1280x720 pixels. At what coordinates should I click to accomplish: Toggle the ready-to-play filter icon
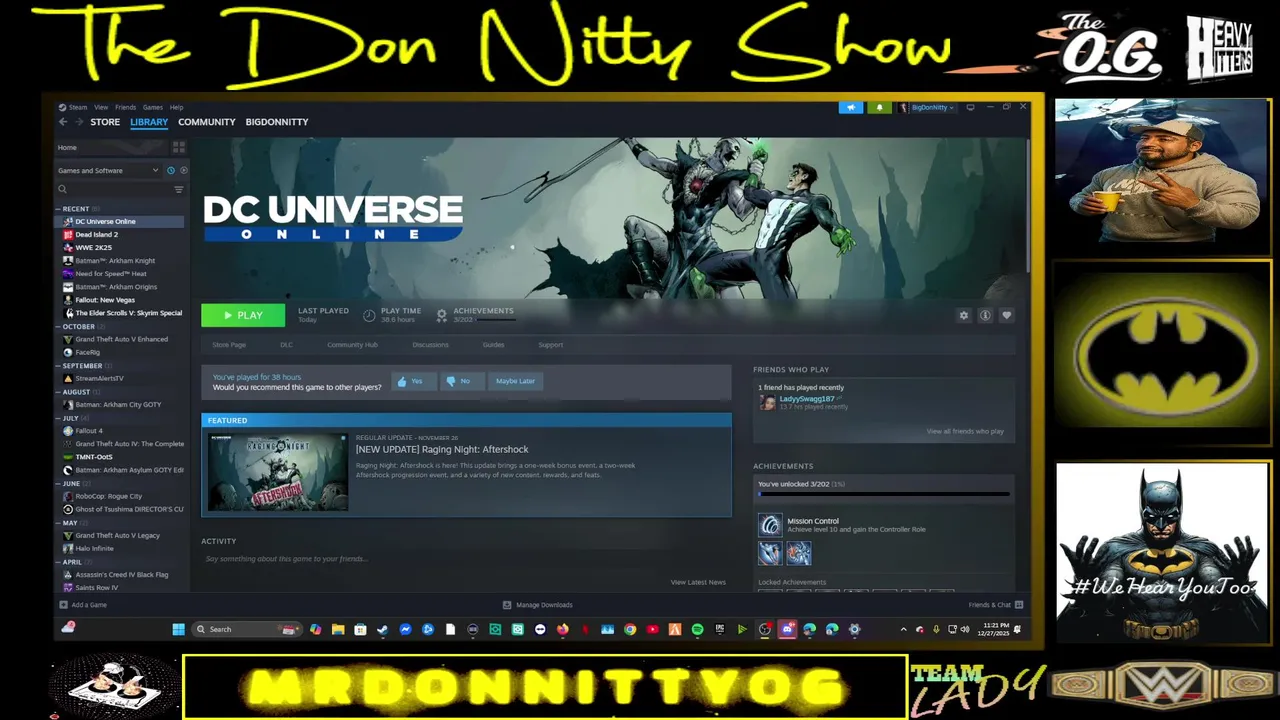pos(183,171)
